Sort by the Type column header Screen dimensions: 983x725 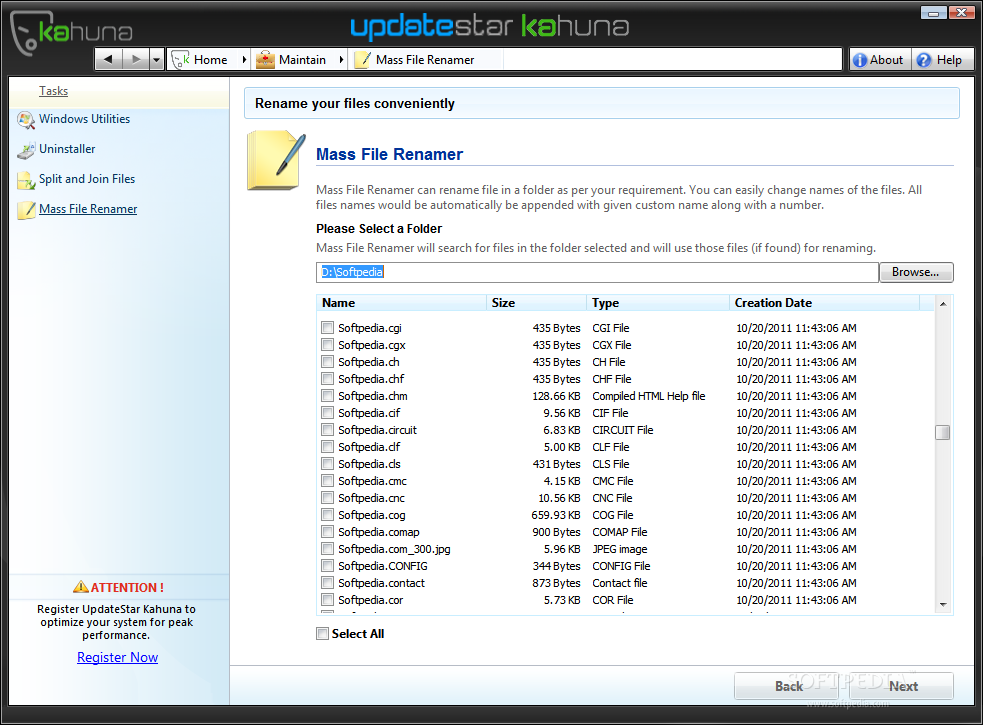[x=658, y=303]
